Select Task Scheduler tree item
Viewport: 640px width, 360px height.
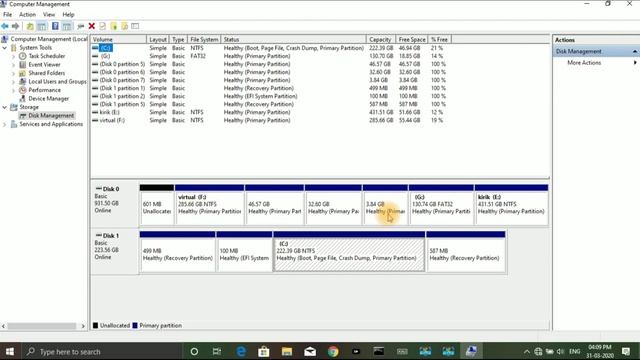[47, 56]
